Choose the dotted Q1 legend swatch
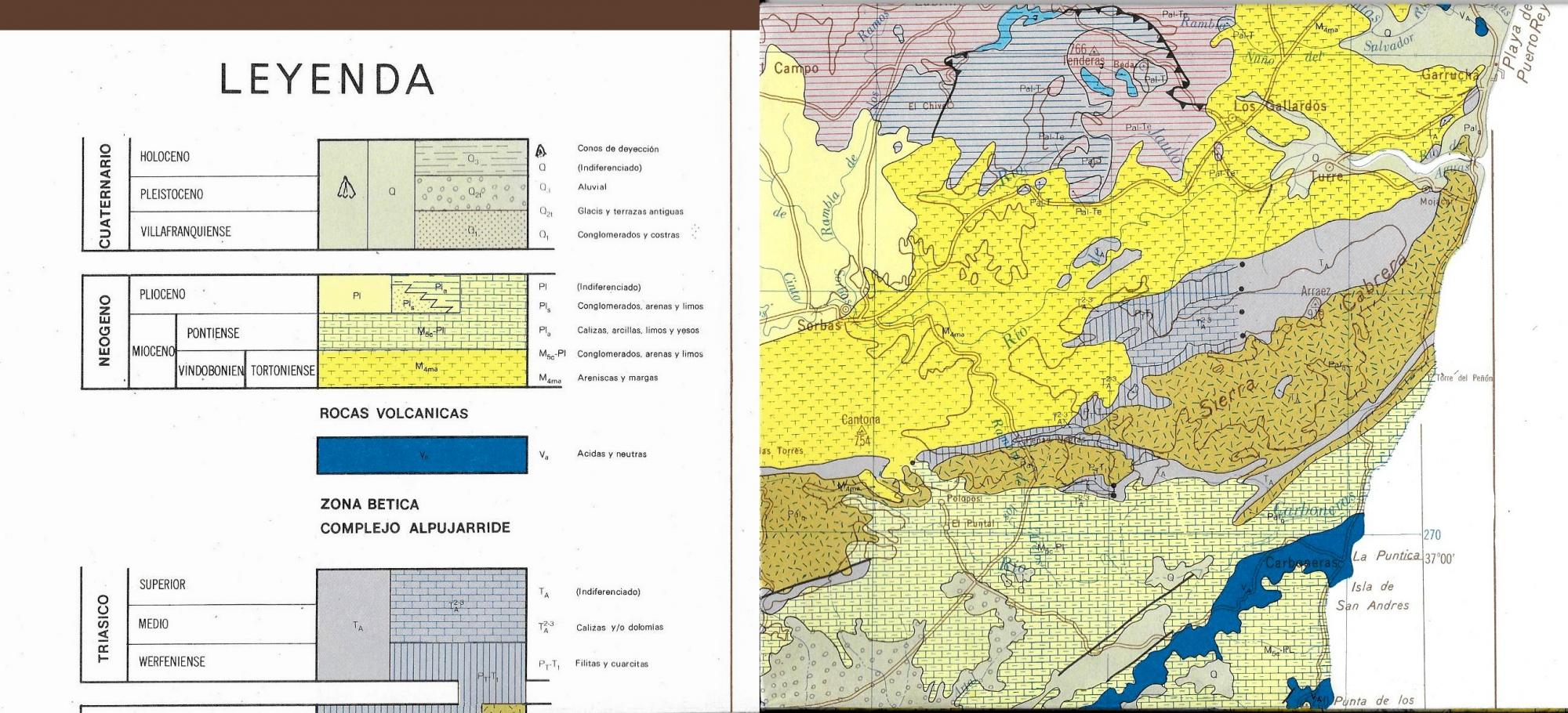The width and height of the screenshot is (1568, 713). [x=470, y=230]
